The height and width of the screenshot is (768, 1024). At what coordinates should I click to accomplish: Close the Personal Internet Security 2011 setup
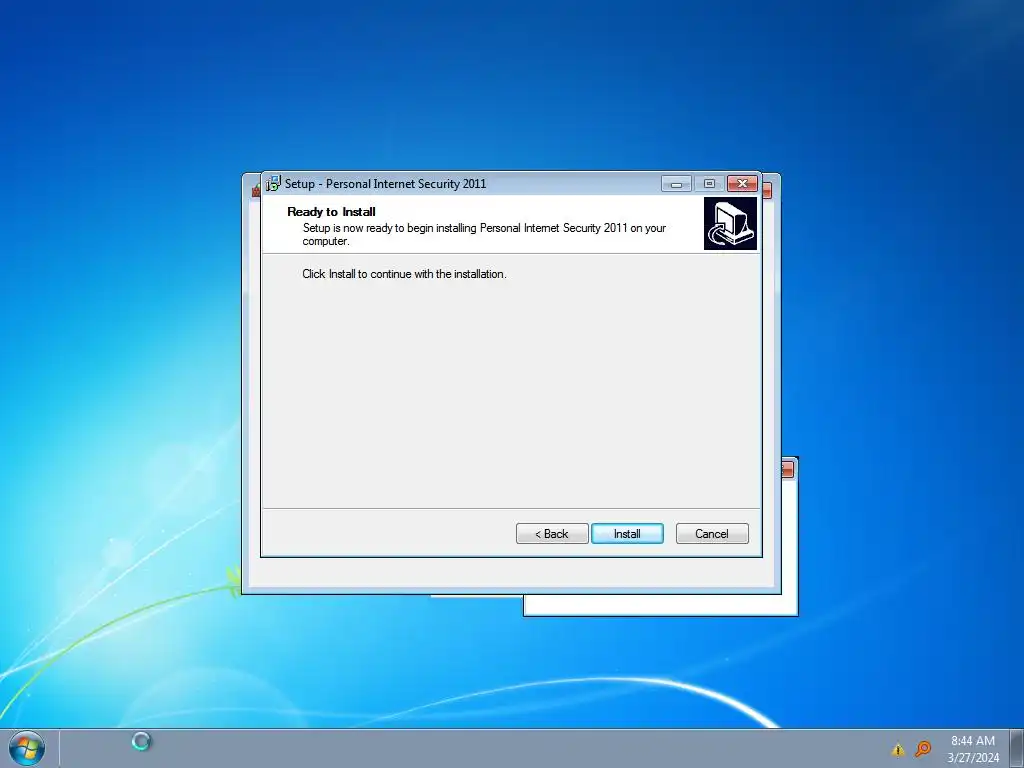tap(743, 184)
